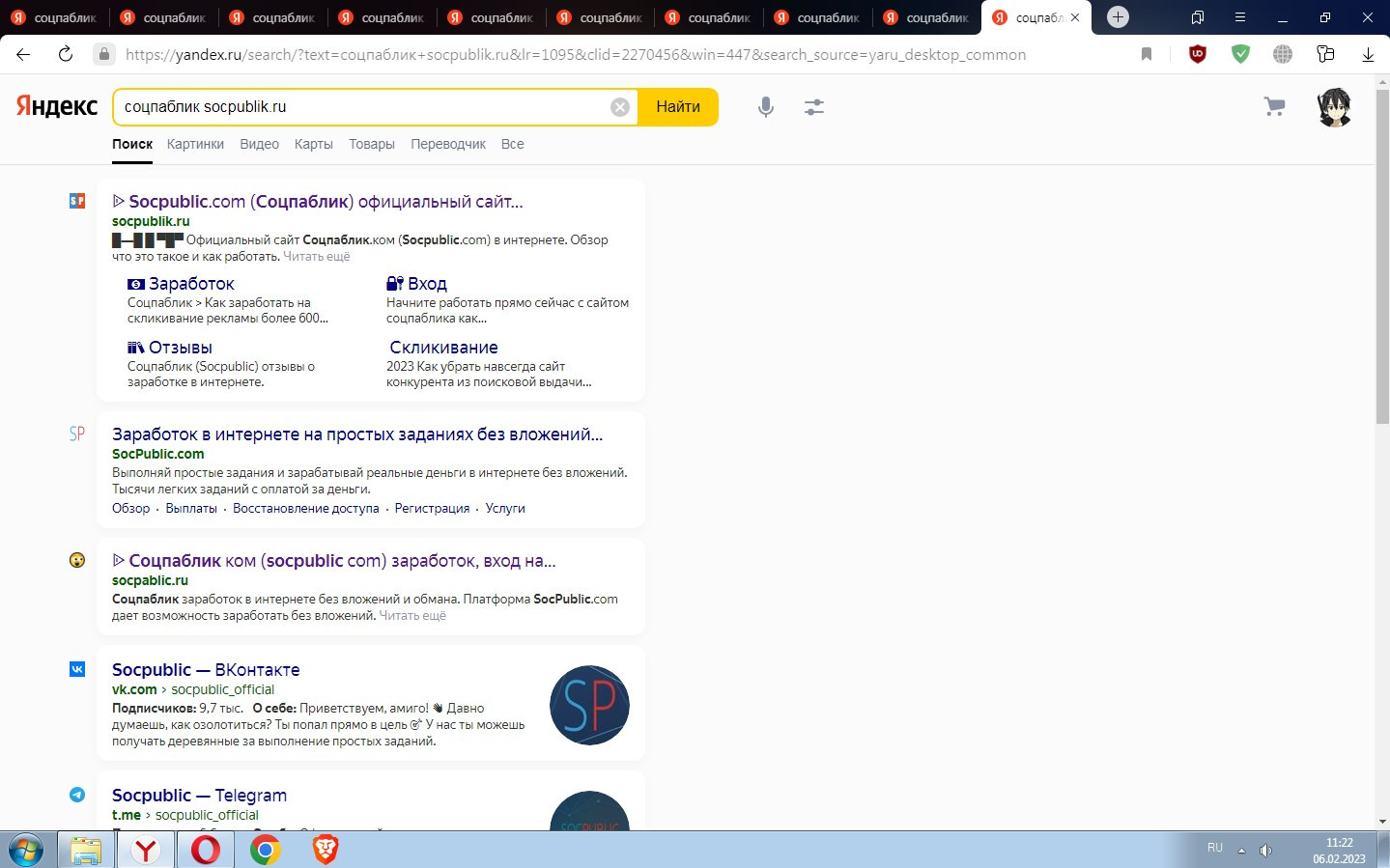
Task: Open Заработок в интернете на простых заданиях result
Action: pyautogui.click(x=357, y=434)
